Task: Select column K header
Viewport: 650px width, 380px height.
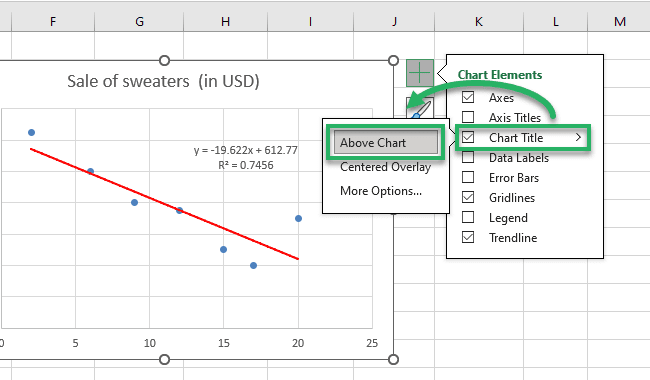Action: click(479, 22)
